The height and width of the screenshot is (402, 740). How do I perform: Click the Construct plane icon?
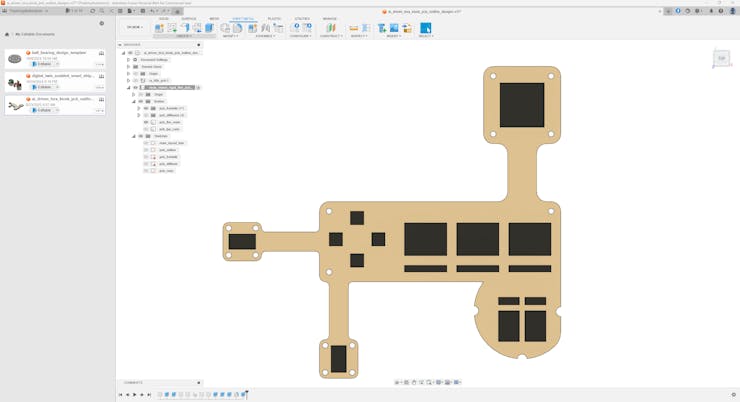click(x=330, y=28)
